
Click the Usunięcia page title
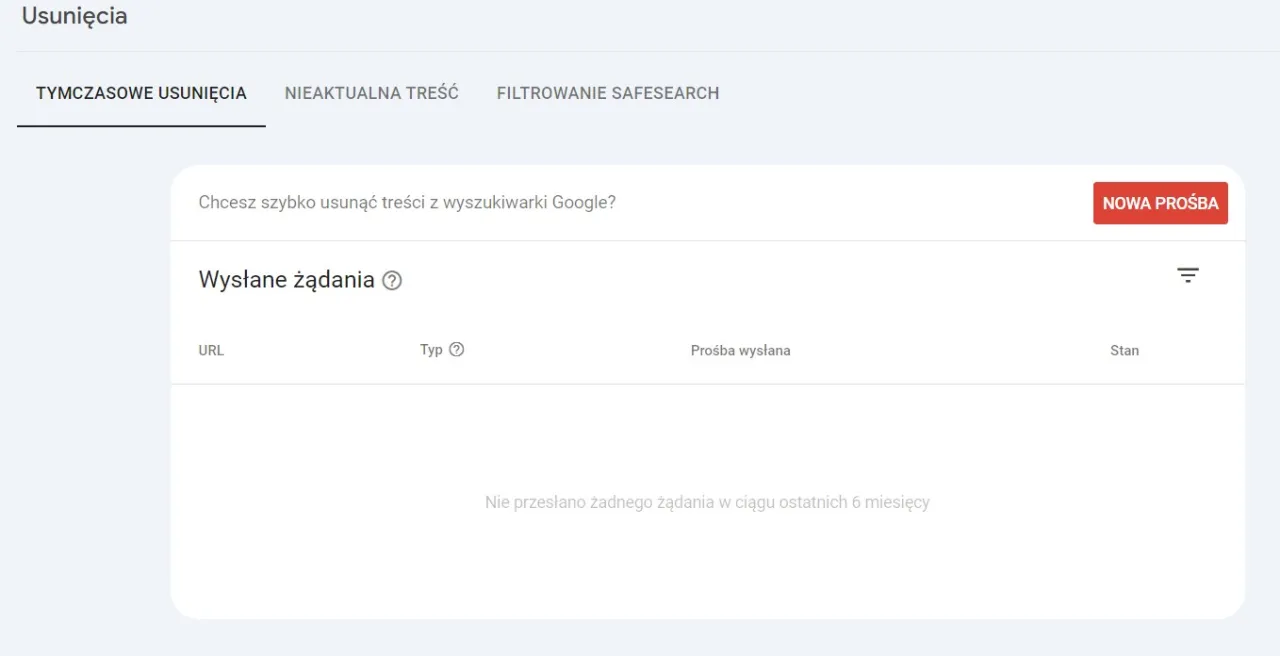click(x=74, y=16)
